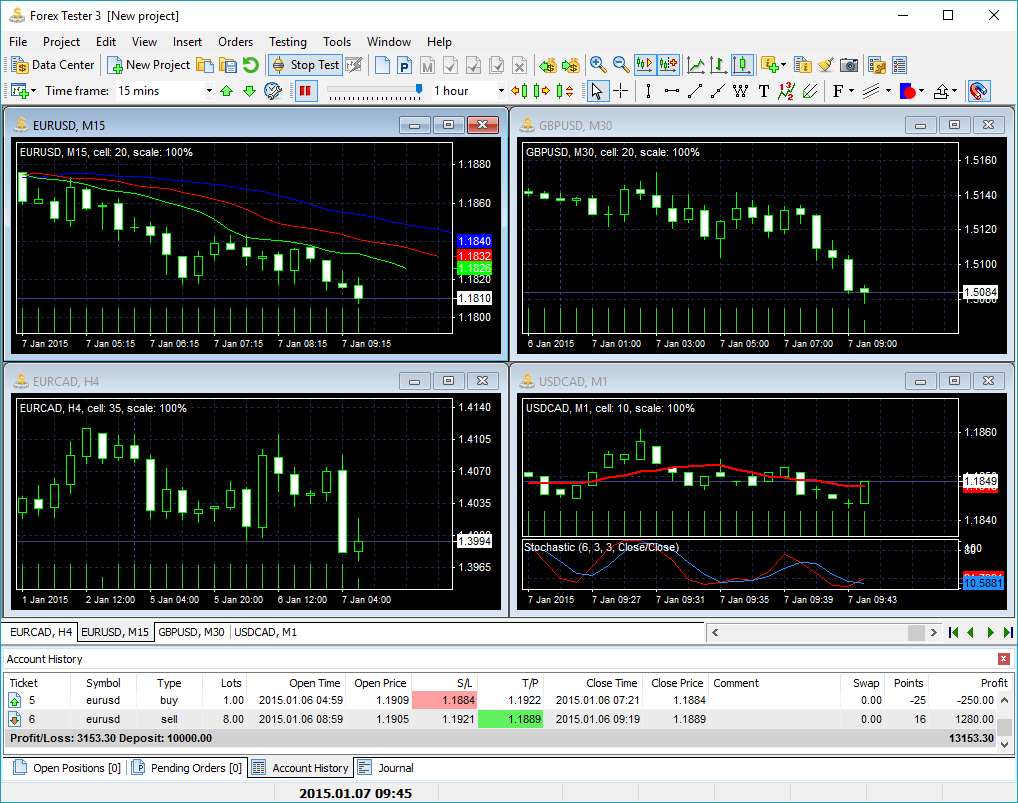Viewport: 1018px width, 803px height.
Task: Click the chart horizontal scrollbar thumb
Action: coord(916,632)
